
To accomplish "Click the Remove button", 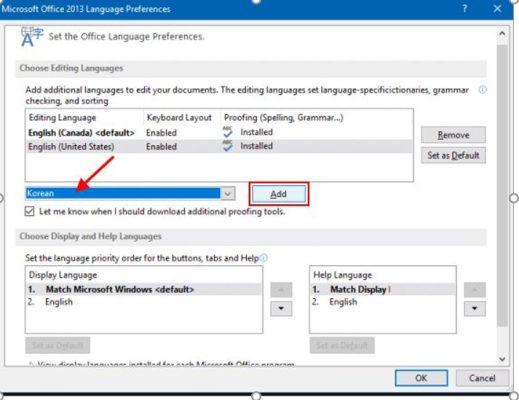I will coord(453,135).
